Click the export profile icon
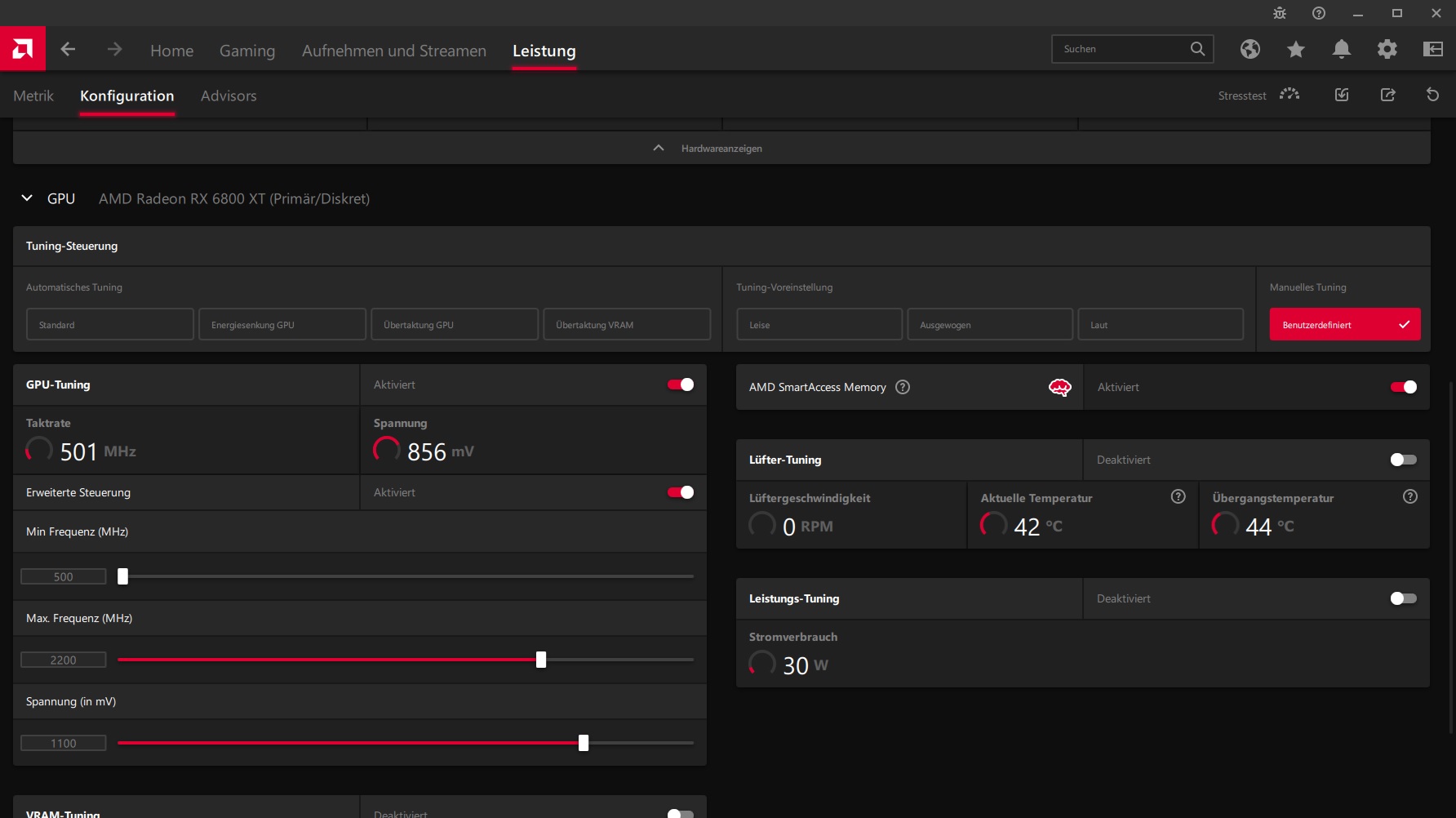 pyautogui.click(x=1387, y=95)
